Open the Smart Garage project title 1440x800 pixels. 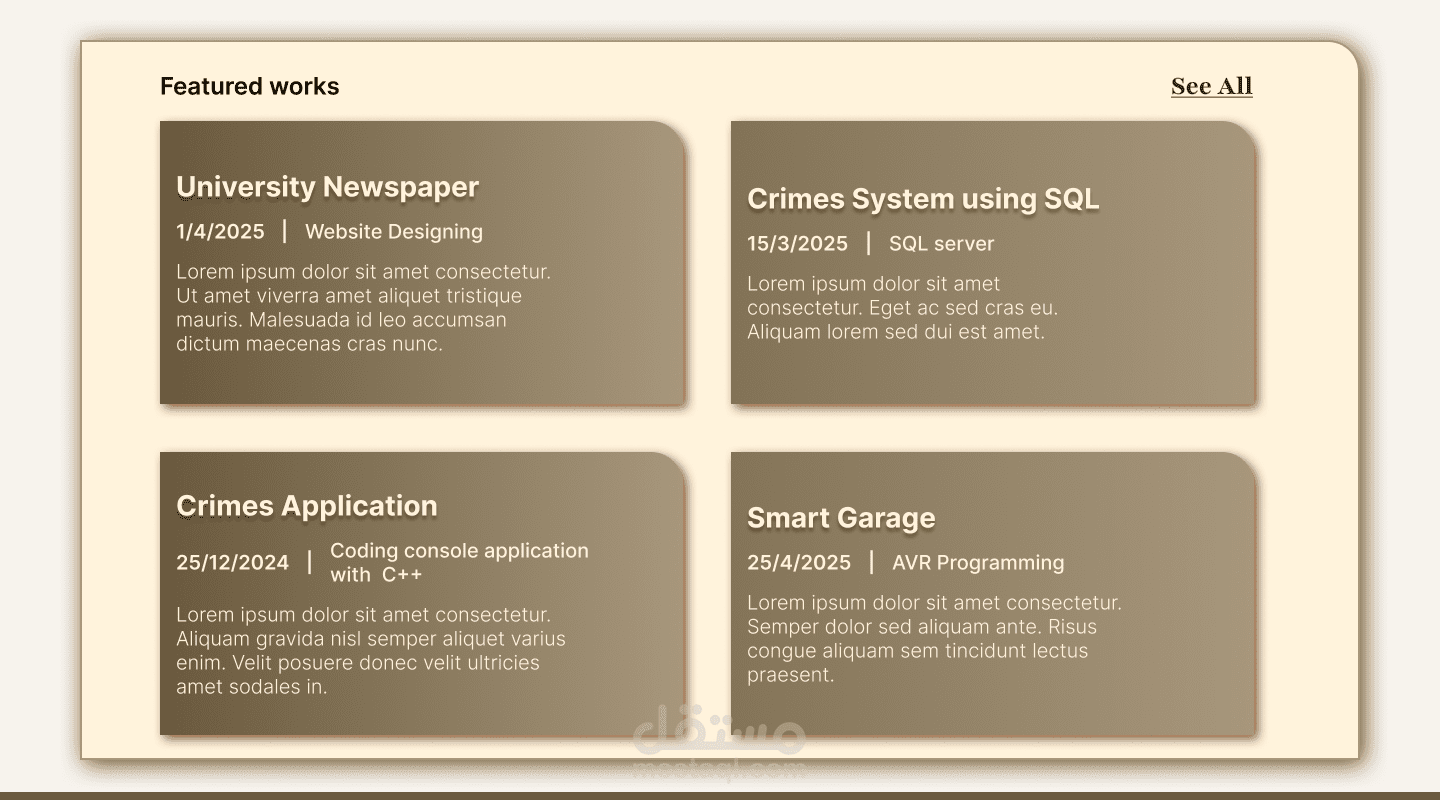point(841,518)
